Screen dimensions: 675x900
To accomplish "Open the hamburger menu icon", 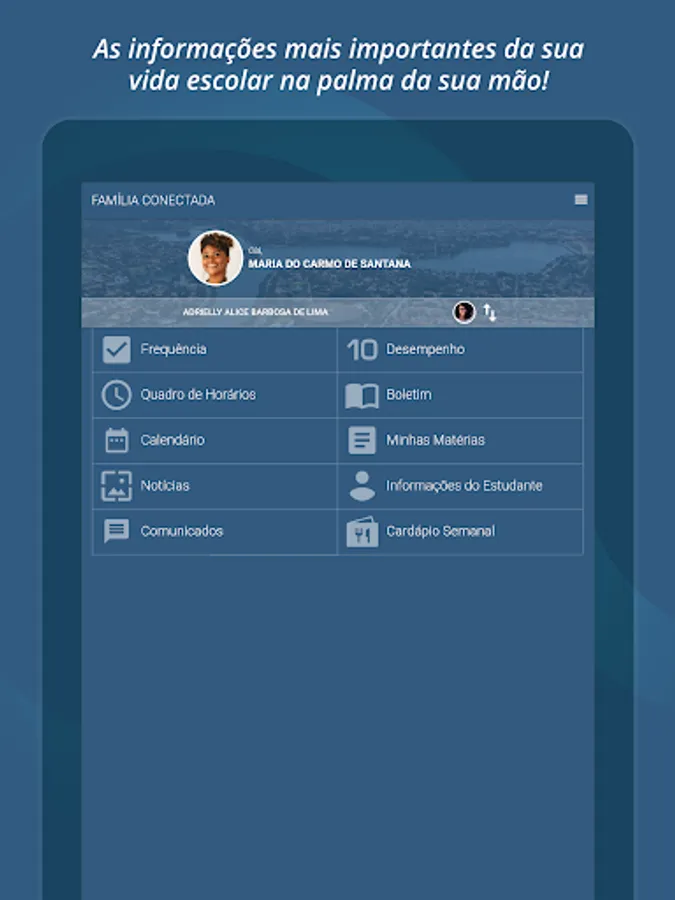I will point(581,200).
